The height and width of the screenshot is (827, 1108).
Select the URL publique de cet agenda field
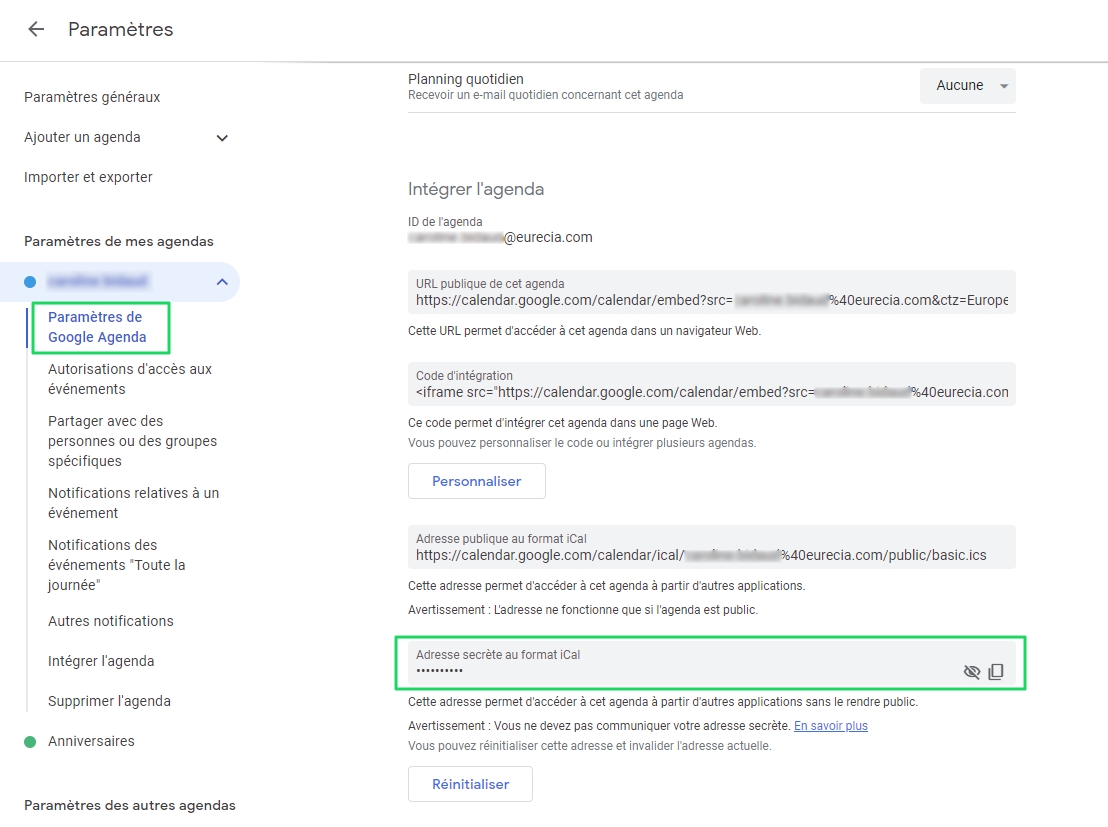point(712,292)
